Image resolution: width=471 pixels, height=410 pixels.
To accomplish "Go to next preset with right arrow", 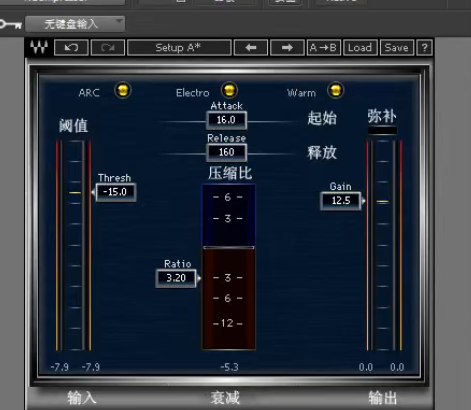I will 287,47.
